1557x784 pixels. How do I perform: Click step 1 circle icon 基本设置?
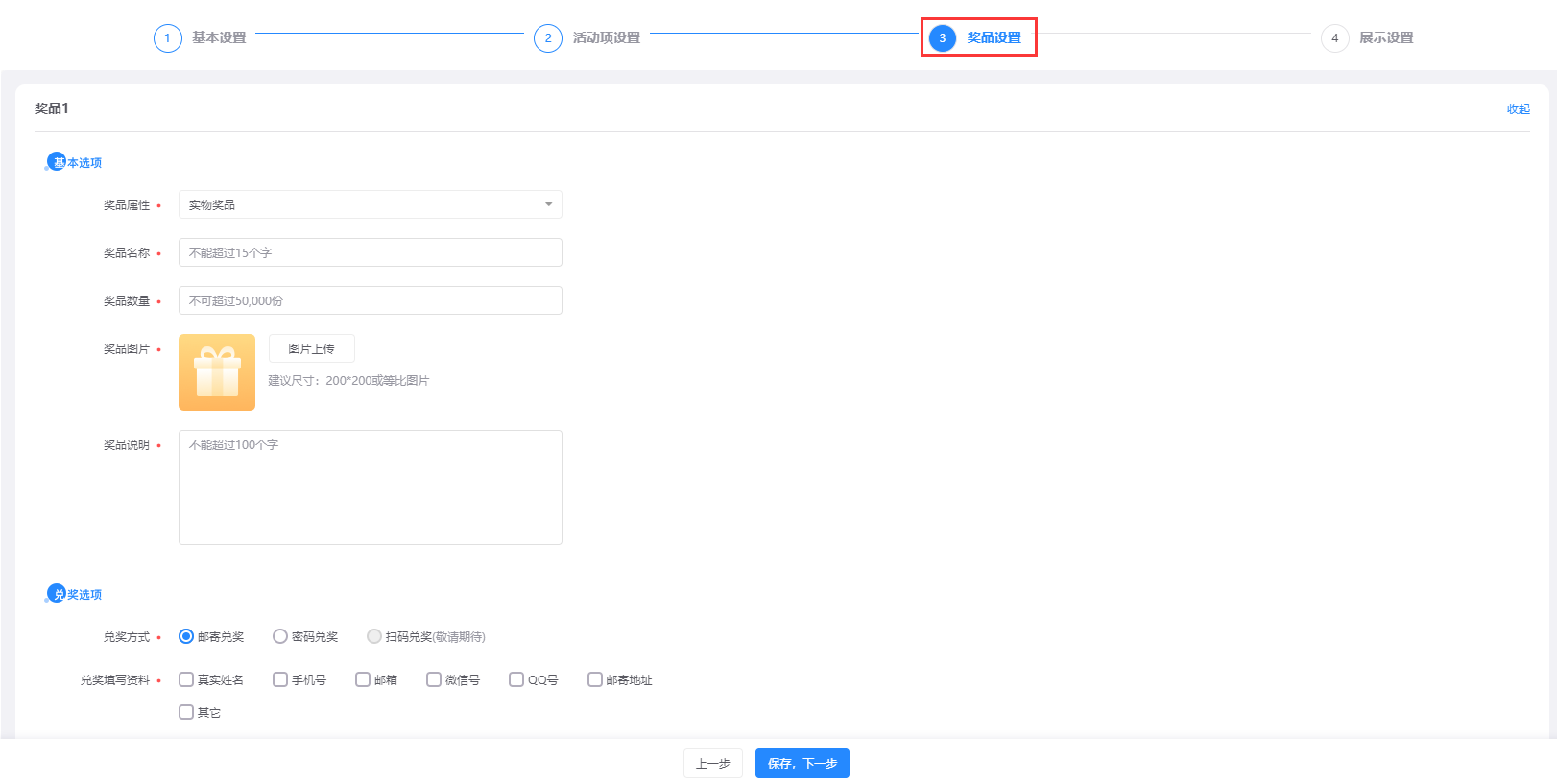coord(167,38)
